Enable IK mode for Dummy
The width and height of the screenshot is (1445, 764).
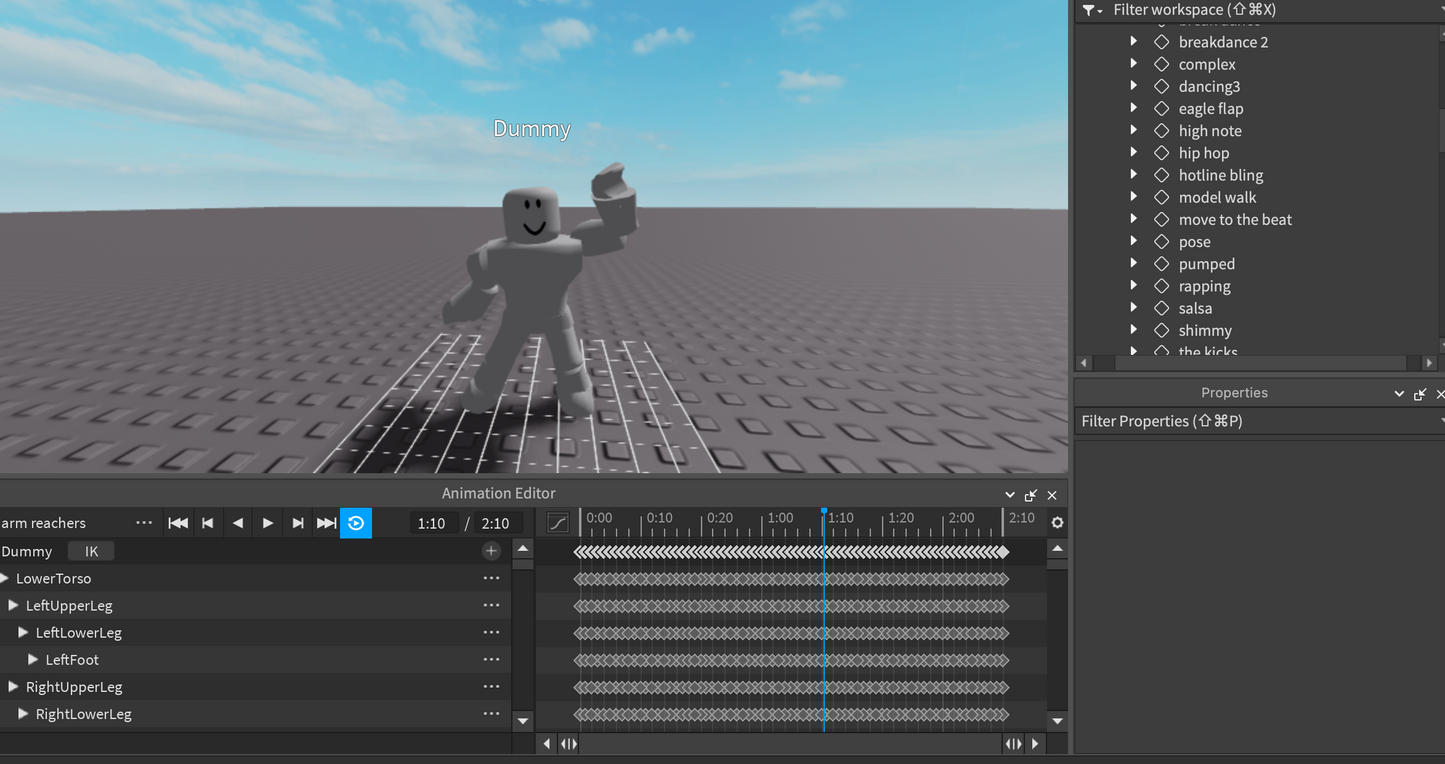(x=91, y=551)
